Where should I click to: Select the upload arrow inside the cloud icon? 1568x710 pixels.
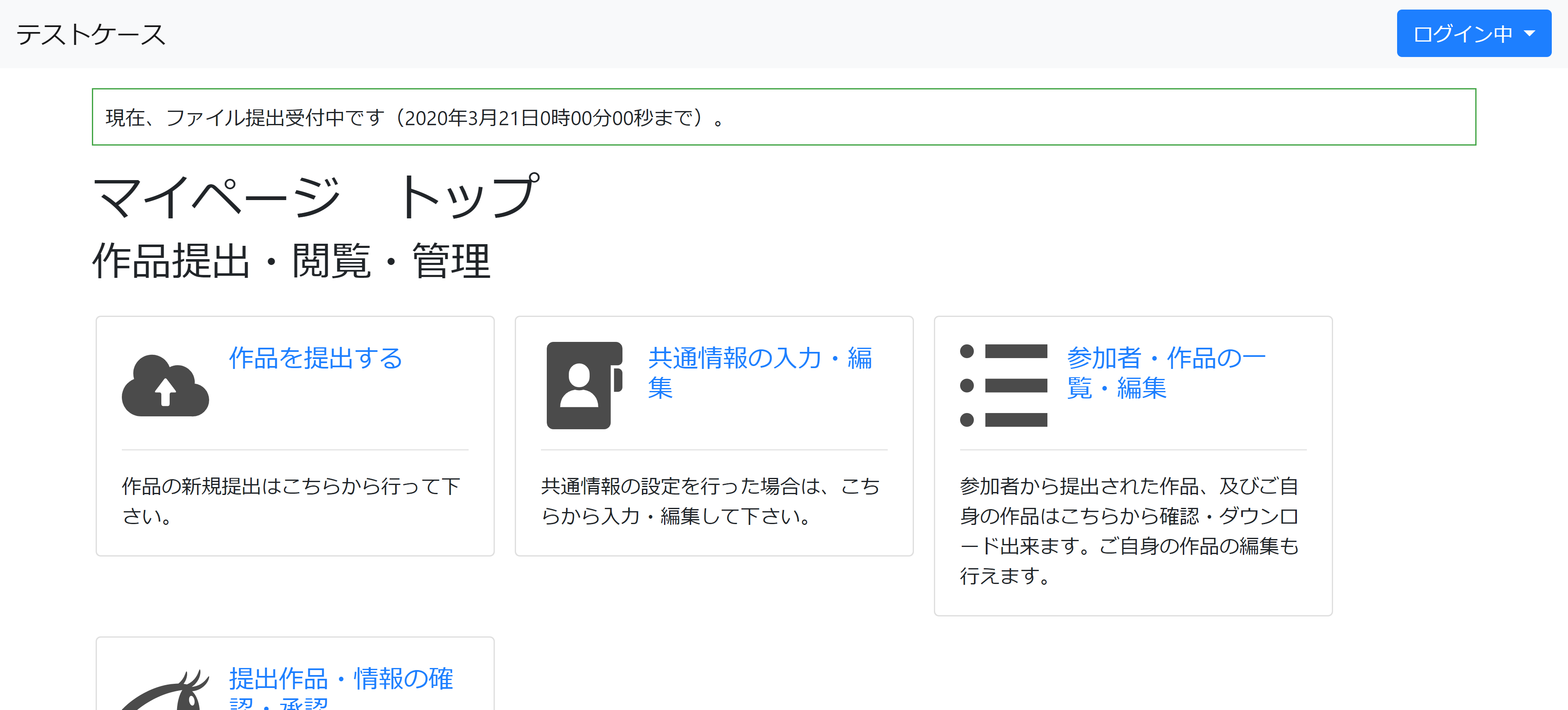pos(165,393)
